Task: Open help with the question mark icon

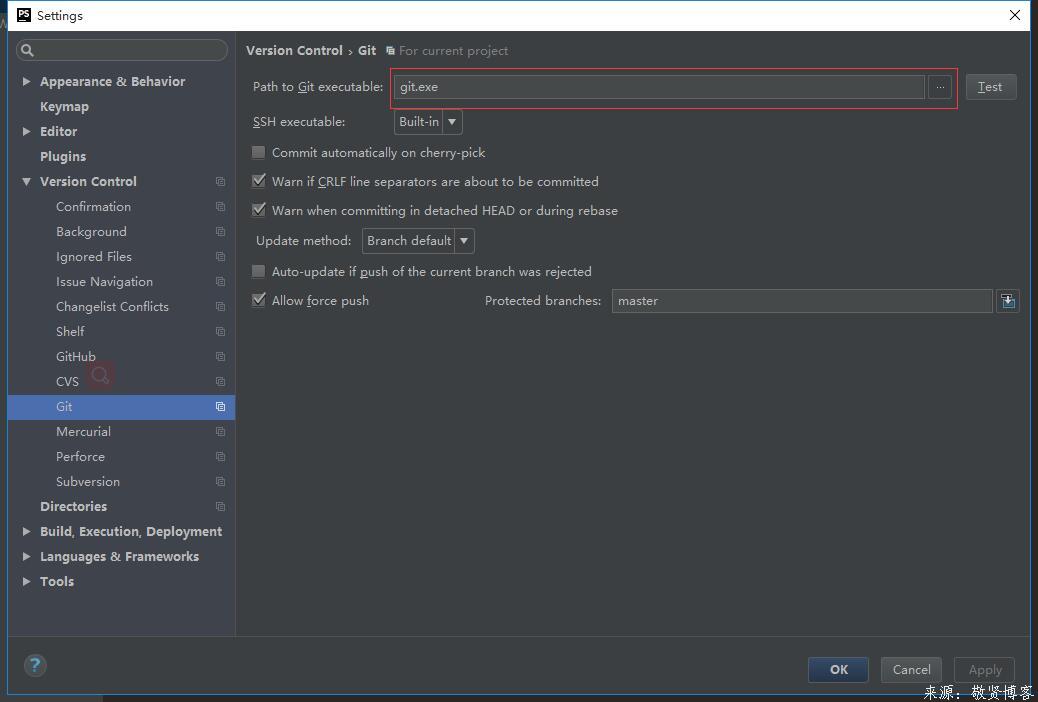Action: (x=35, y=665)
